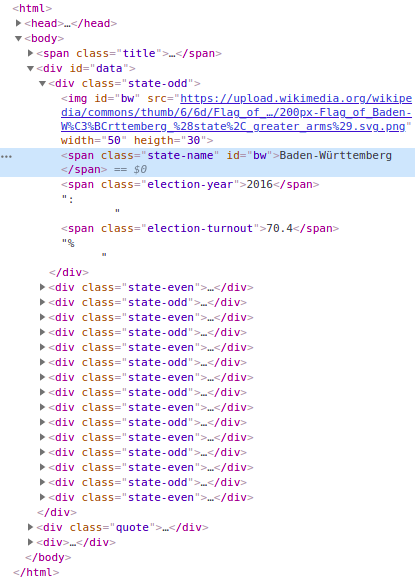This screenshot has width=415, height=587.
Task: Select the opening html tag
Action: pyautogui.click(x=32, y=8)
